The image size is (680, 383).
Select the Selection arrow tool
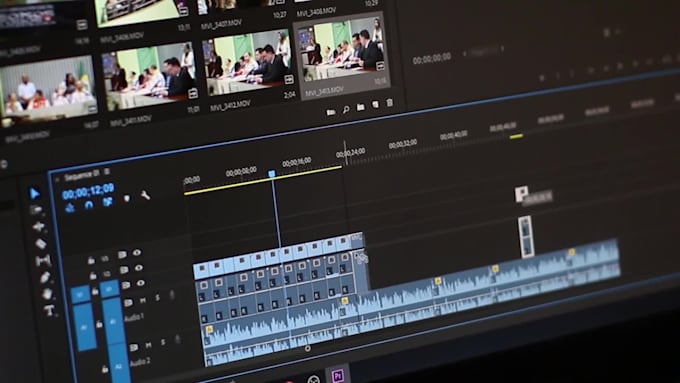click(35, 193)
